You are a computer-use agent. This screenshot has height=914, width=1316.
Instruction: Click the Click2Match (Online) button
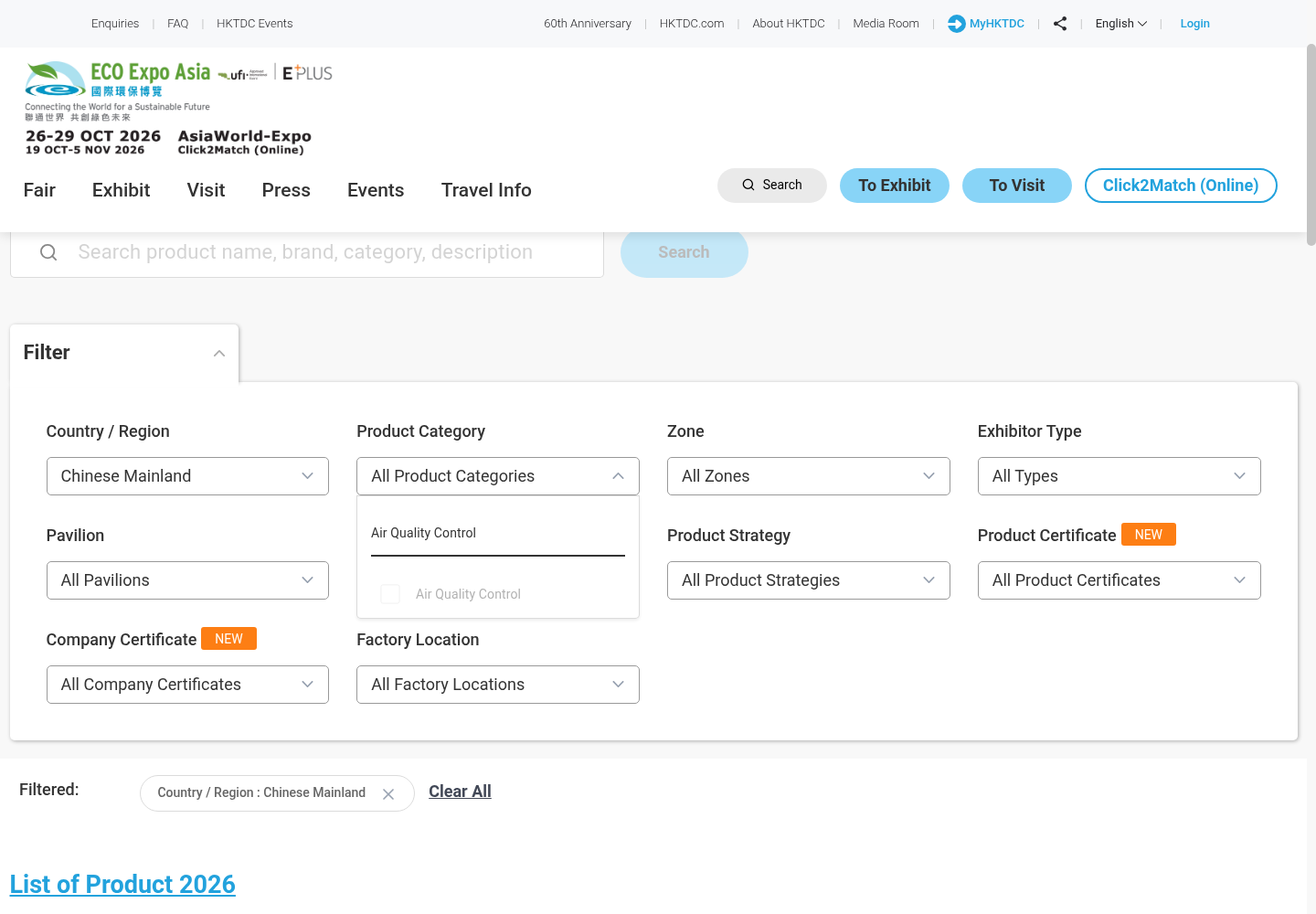point(1181,186)
